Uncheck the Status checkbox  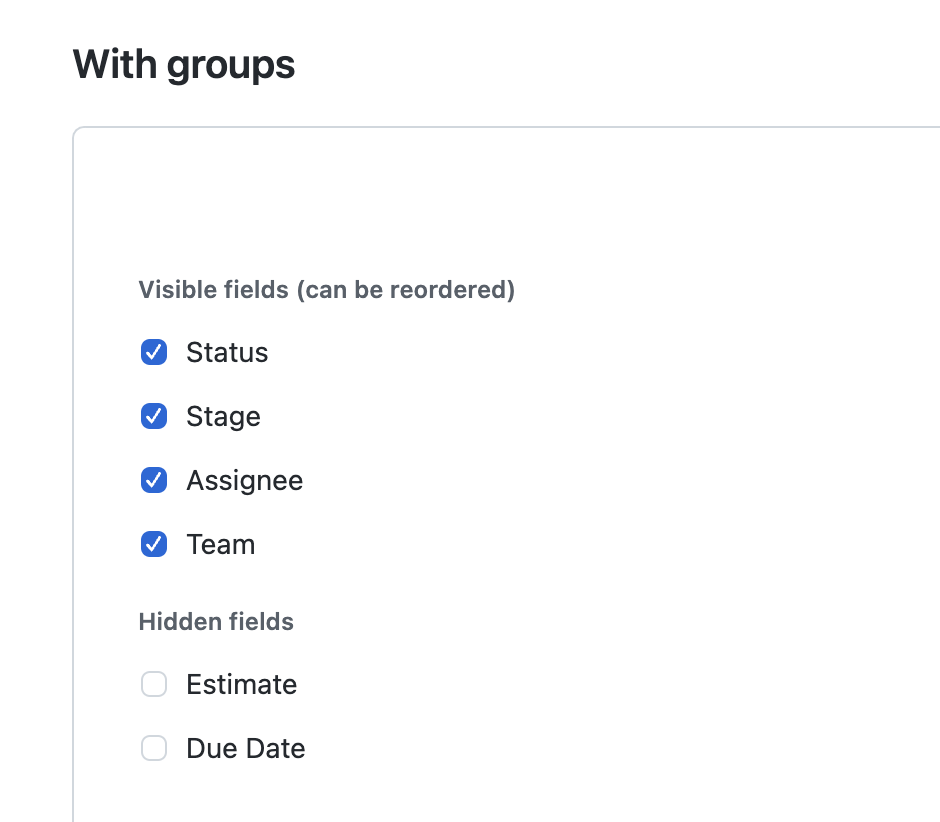[154, 352]
